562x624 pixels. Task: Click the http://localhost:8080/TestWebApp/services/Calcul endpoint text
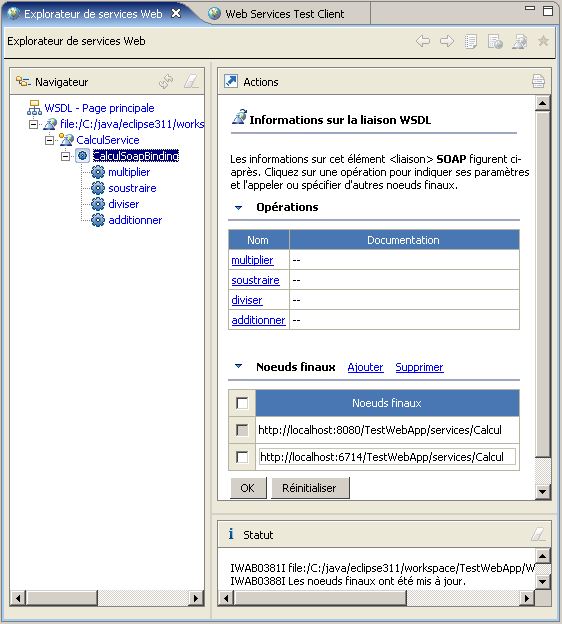click(x=380, y=430)
